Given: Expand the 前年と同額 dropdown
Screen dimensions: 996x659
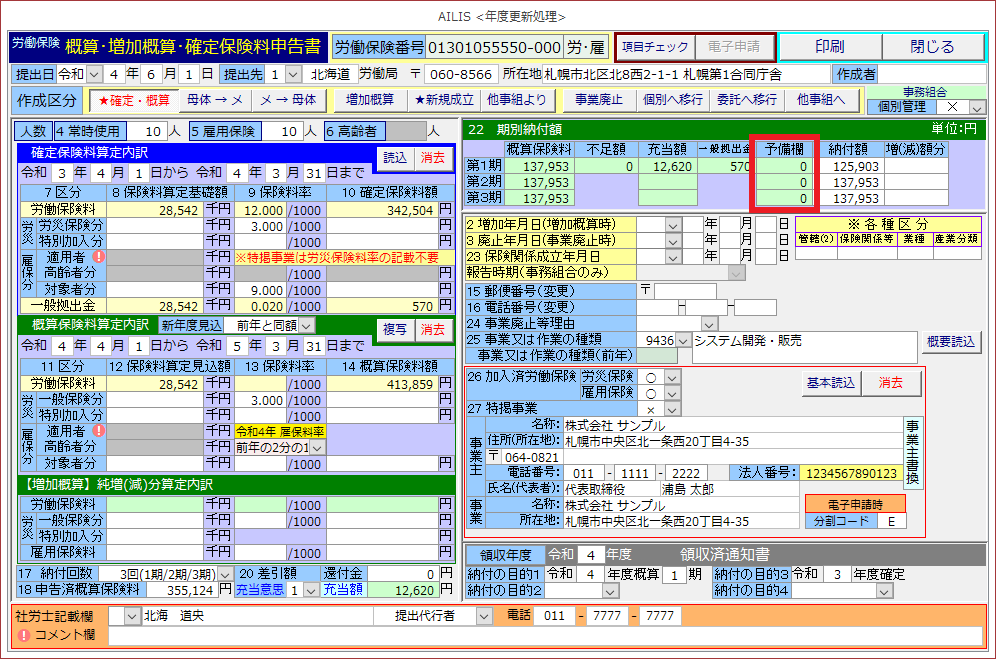Looking at the screenshot, I should click(306, 325).
